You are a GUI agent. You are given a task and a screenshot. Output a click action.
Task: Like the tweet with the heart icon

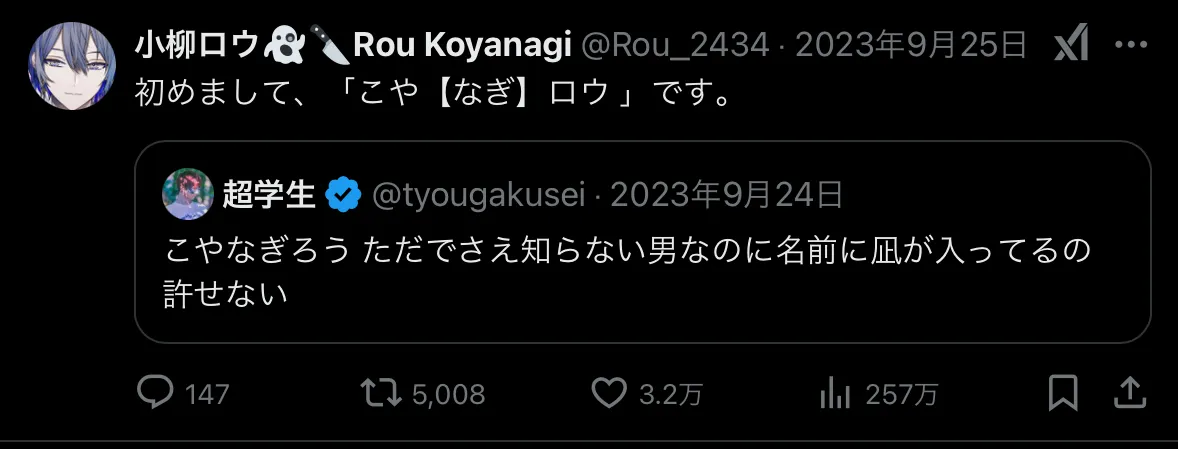coord(609,393)
